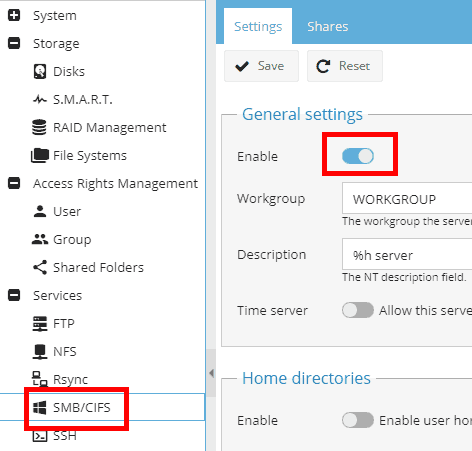
Task: Switch to the Shares tab
Action: [328, 26]
